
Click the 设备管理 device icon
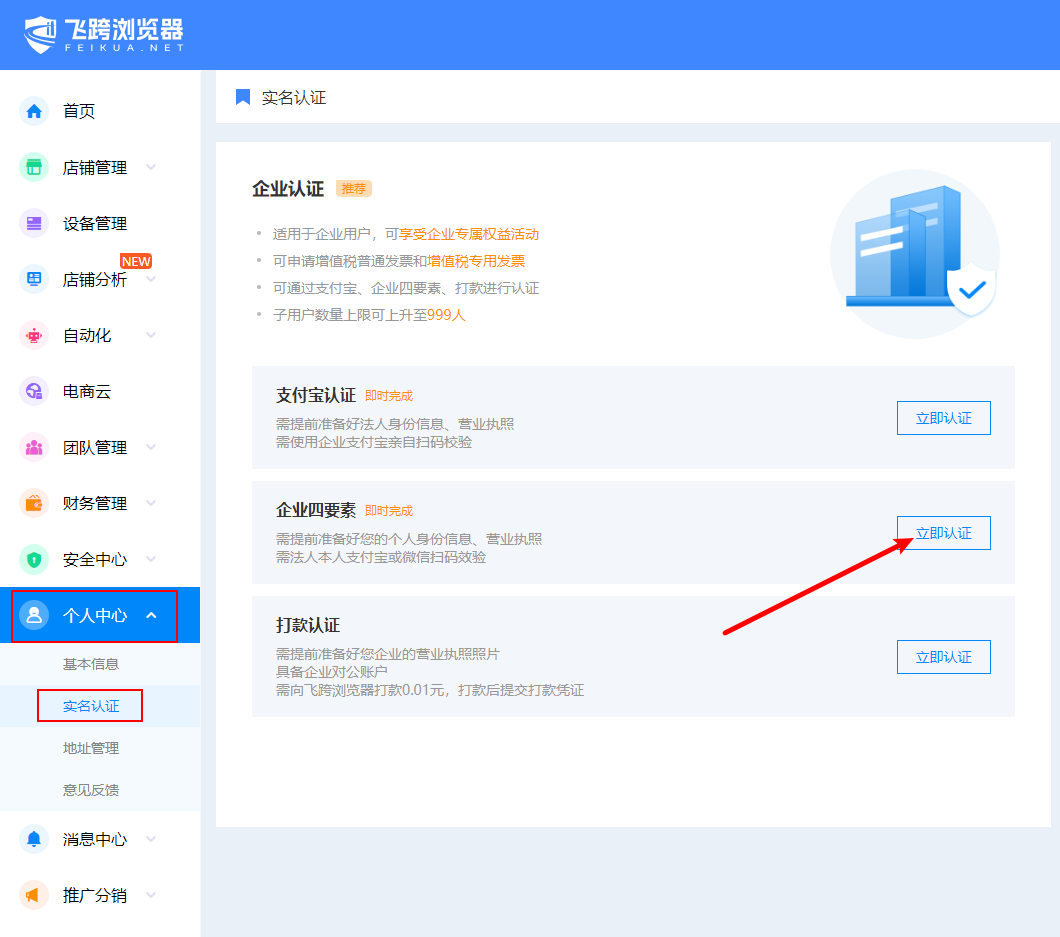point(34,223)
